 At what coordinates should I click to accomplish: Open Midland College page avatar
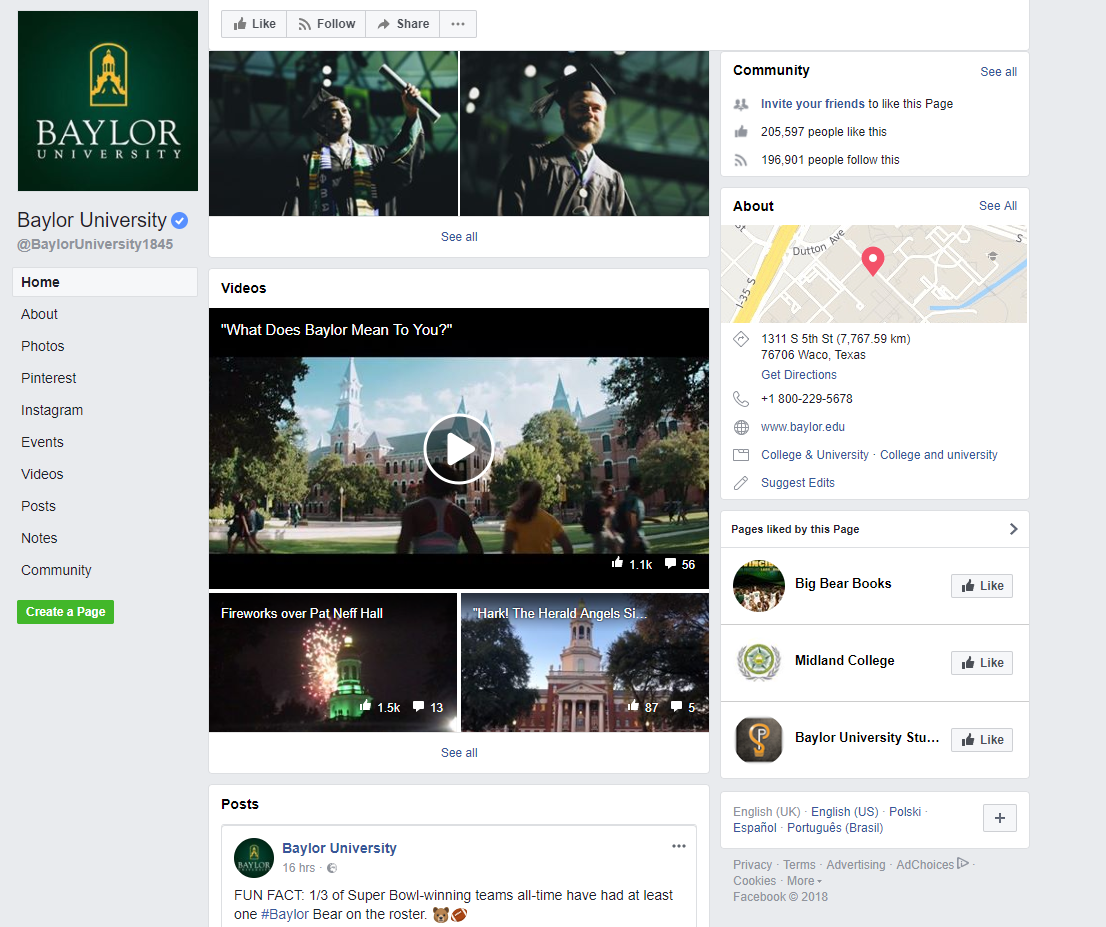point(759,662)
